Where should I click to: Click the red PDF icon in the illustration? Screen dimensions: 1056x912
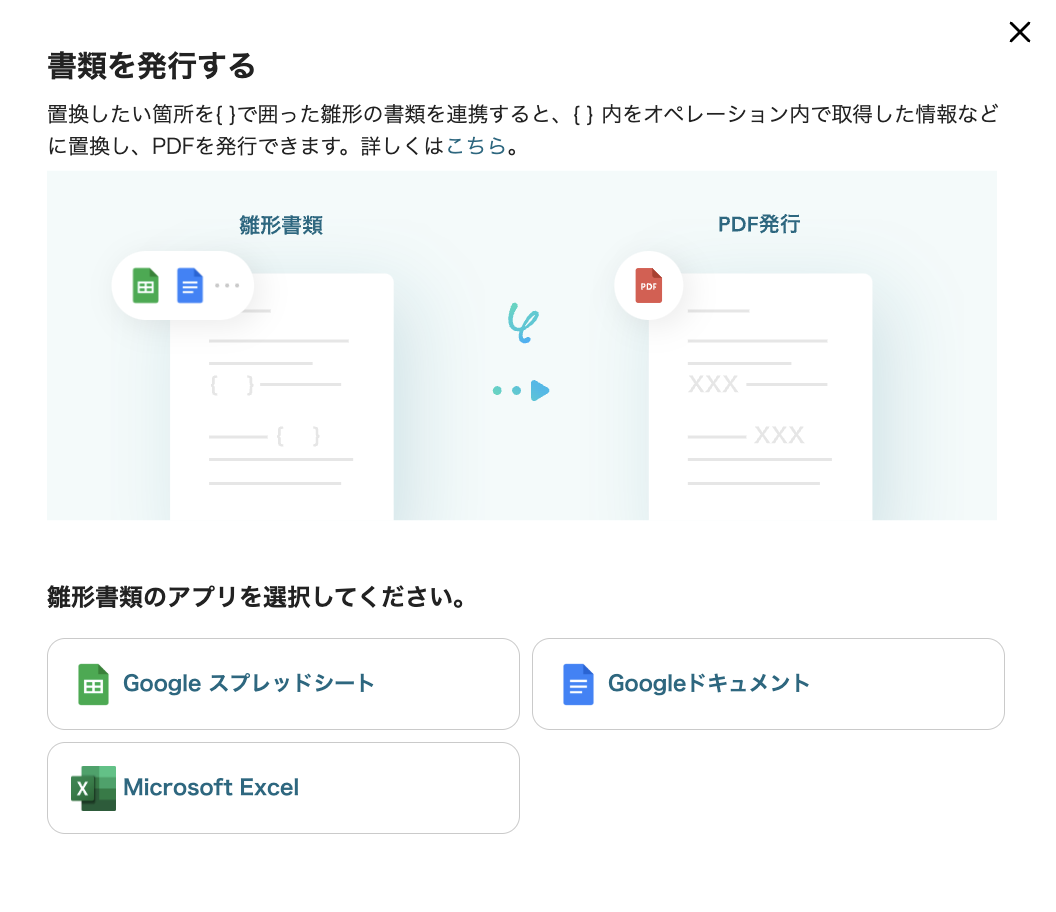(649, 286)
